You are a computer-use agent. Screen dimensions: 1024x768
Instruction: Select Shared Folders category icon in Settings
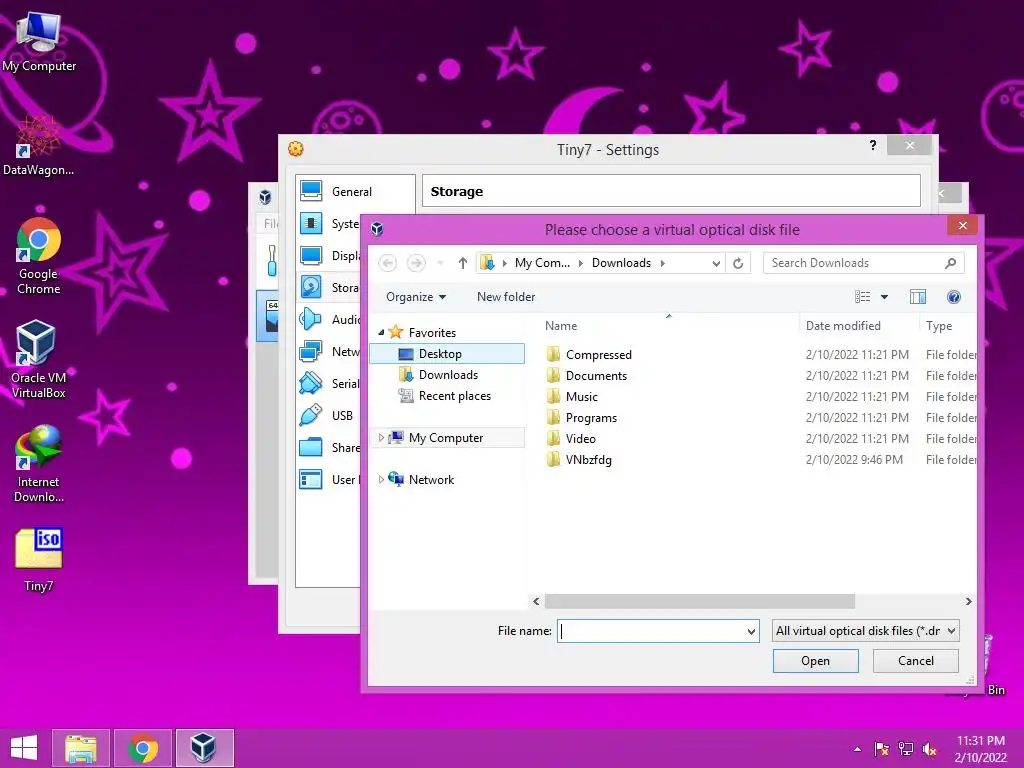pos(311,447)
